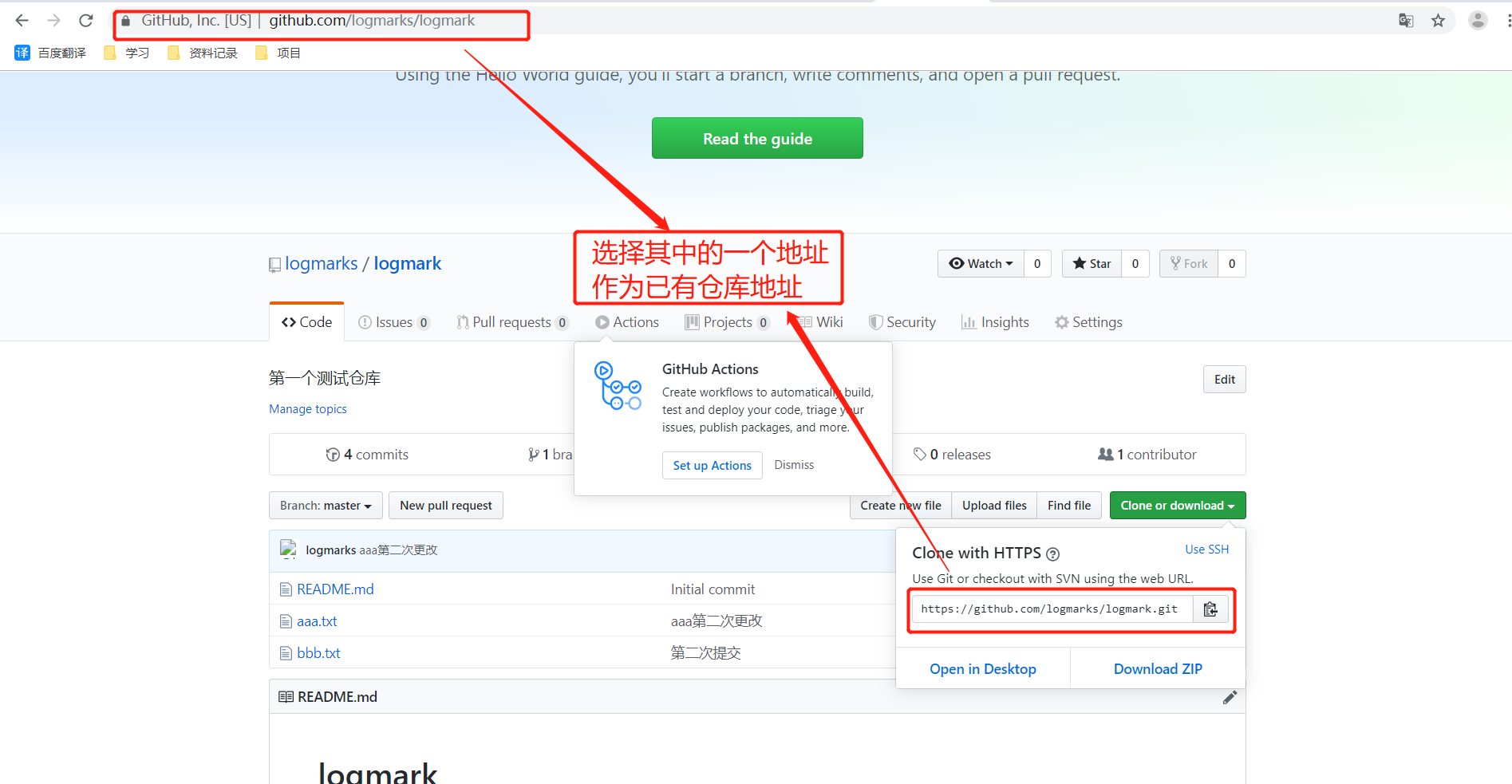Click Edit repository description button
The width and height of the screenshot is (1512, 784).
click(1224, 380)
